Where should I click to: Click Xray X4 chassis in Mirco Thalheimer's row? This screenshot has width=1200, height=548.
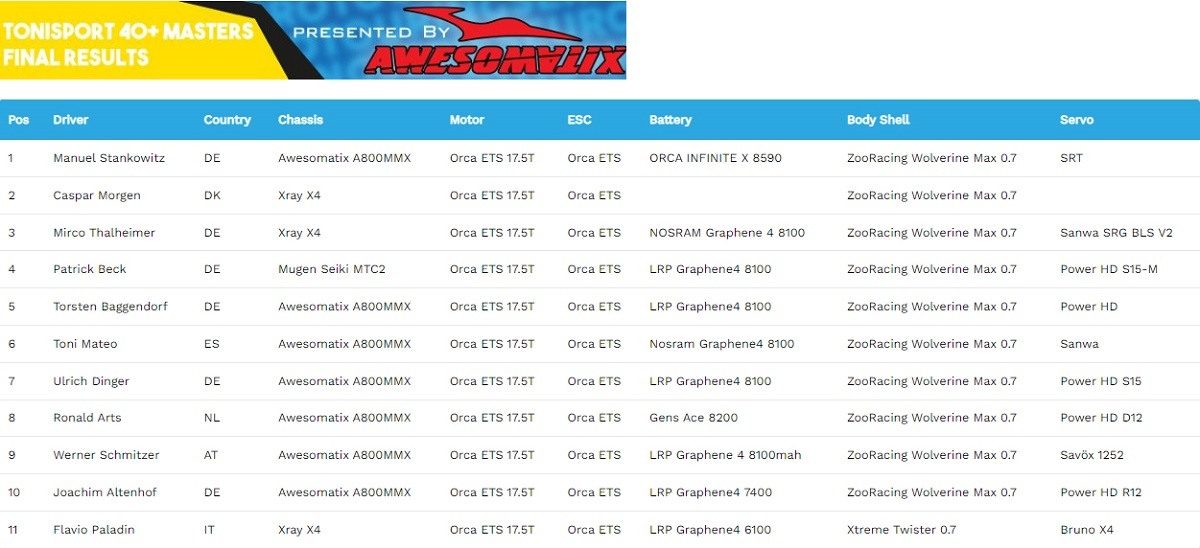pos(299,233)
